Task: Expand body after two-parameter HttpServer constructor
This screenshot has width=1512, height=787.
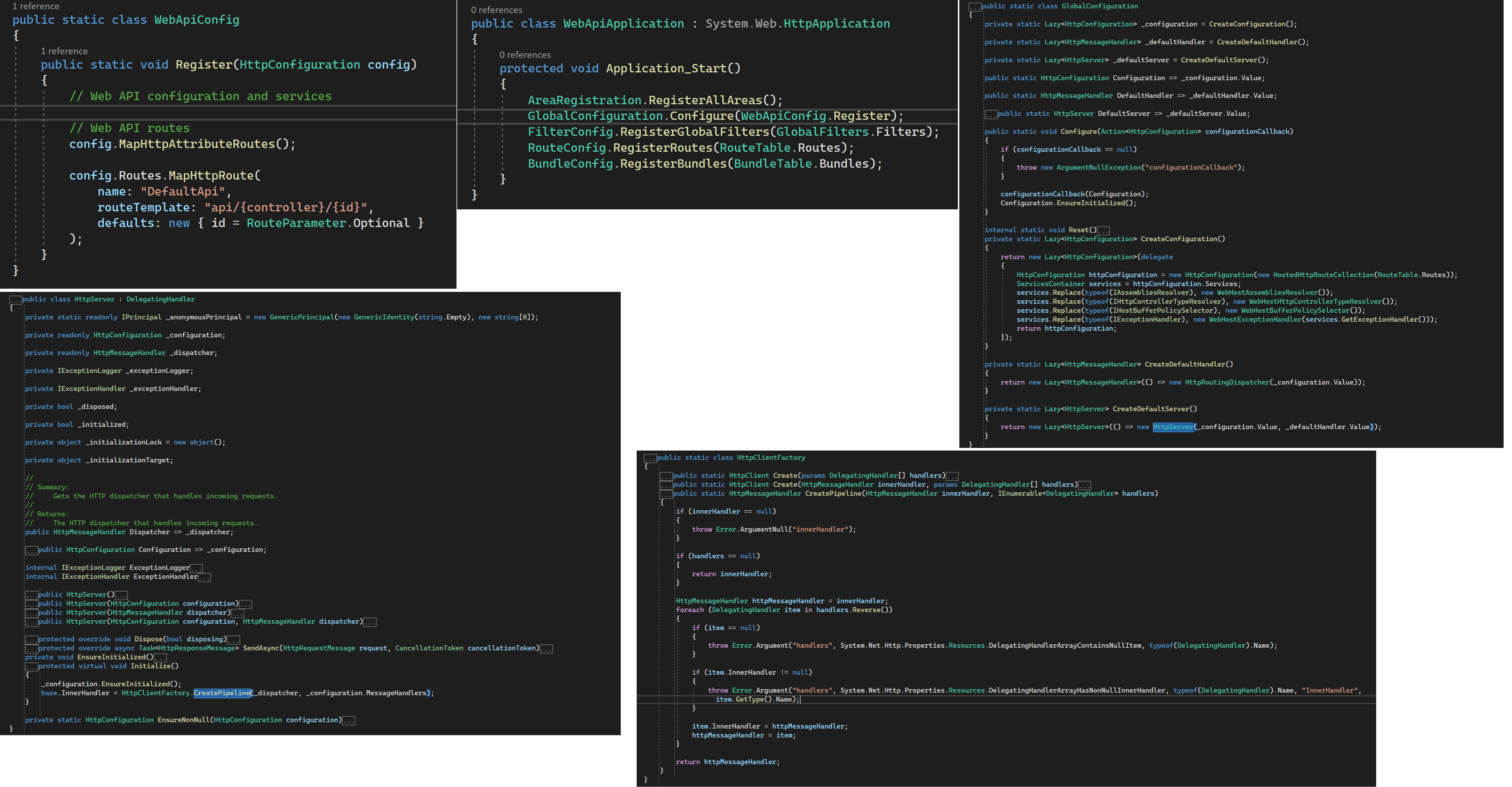Action: [370, 622]
